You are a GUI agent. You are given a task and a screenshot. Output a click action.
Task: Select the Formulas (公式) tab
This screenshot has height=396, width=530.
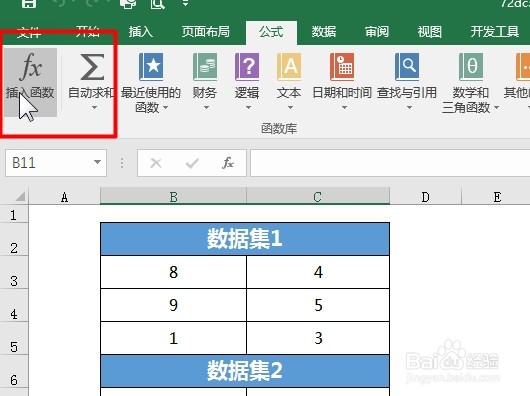[271, 32]
